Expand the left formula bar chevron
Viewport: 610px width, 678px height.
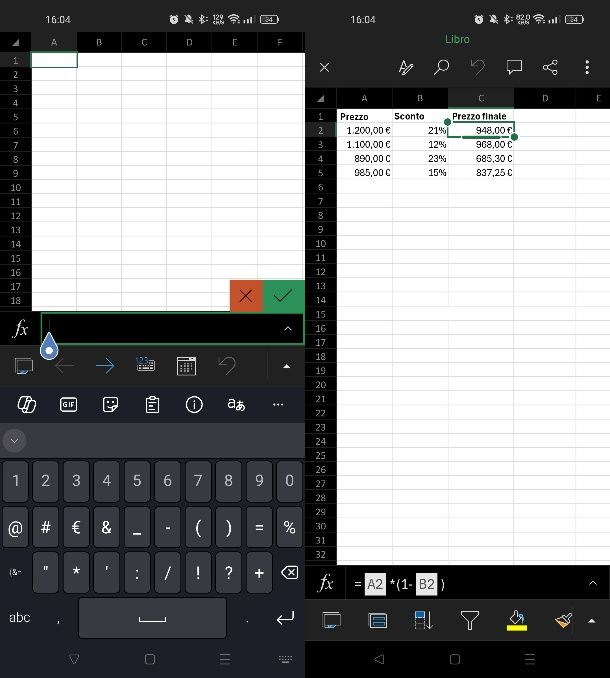coord(288,329)
